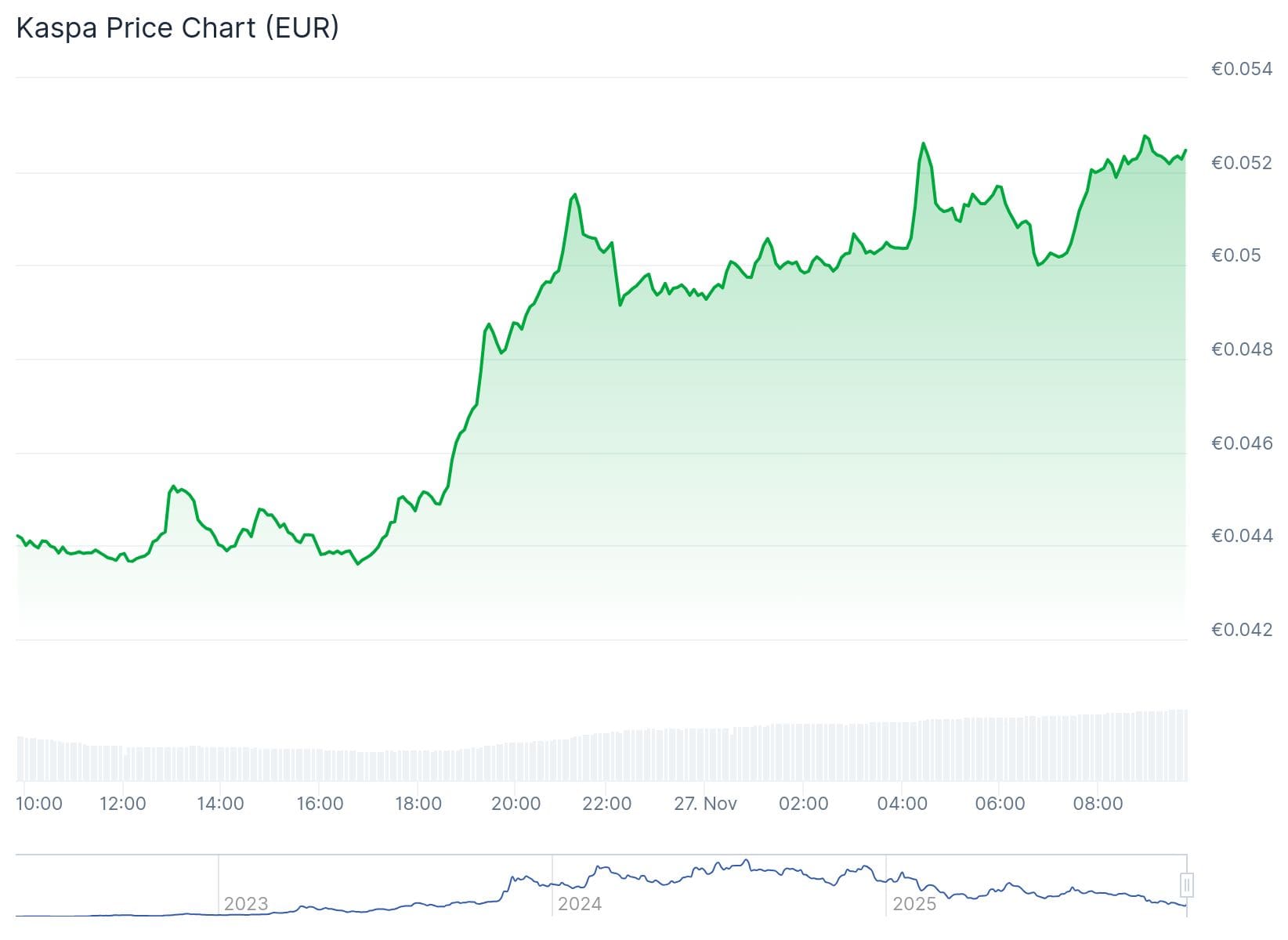Image resolution: width=1288 pixels, height=940 pixels.
Task: Click the 2023 label in navigator
Action: 245,904
